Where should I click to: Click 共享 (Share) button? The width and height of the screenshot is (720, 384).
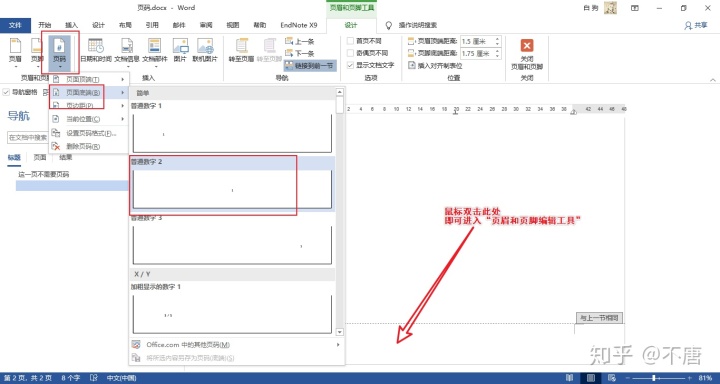(696, 26)
